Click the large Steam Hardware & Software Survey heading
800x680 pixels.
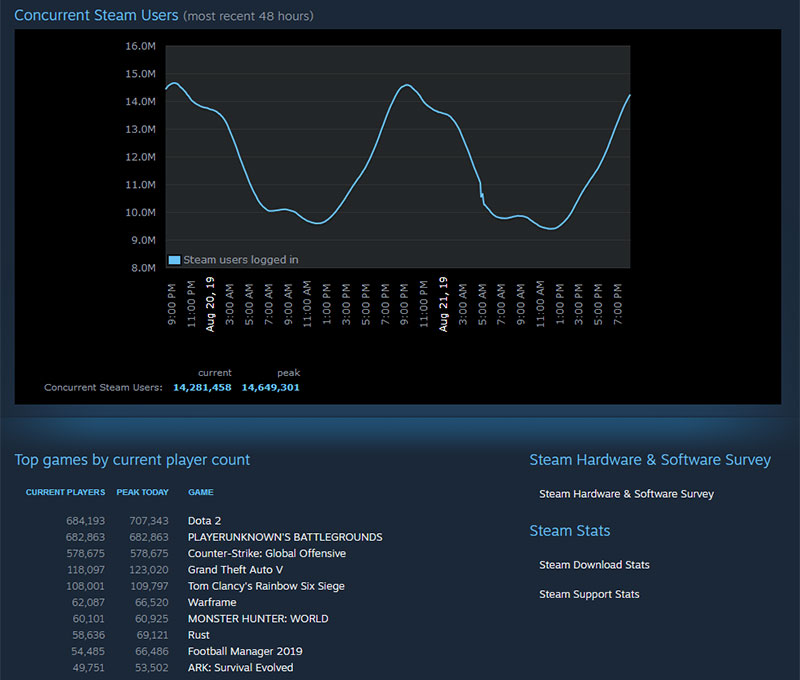pos(650,460)
